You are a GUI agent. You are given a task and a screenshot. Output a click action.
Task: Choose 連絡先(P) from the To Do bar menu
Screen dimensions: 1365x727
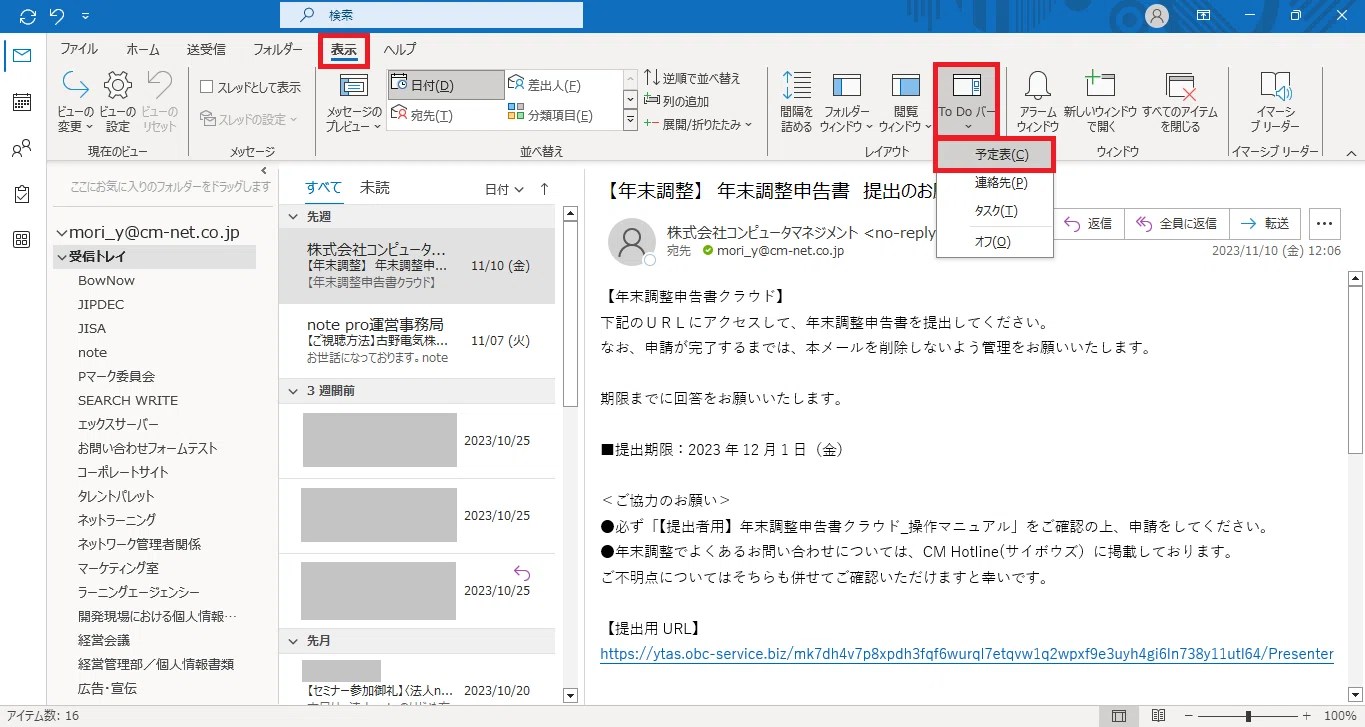(995, 183)
